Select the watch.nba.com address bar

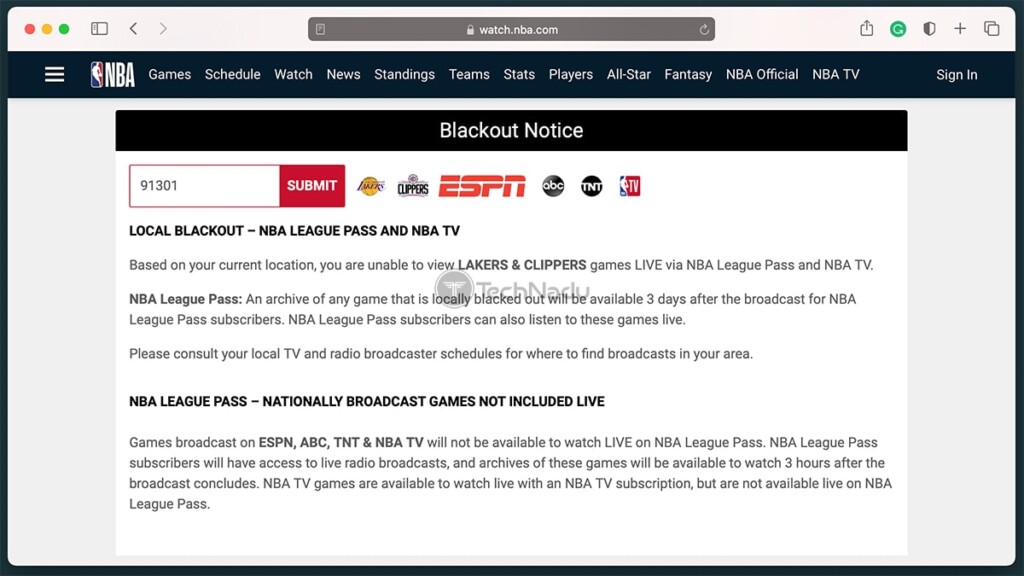click(x=511, y=29)
